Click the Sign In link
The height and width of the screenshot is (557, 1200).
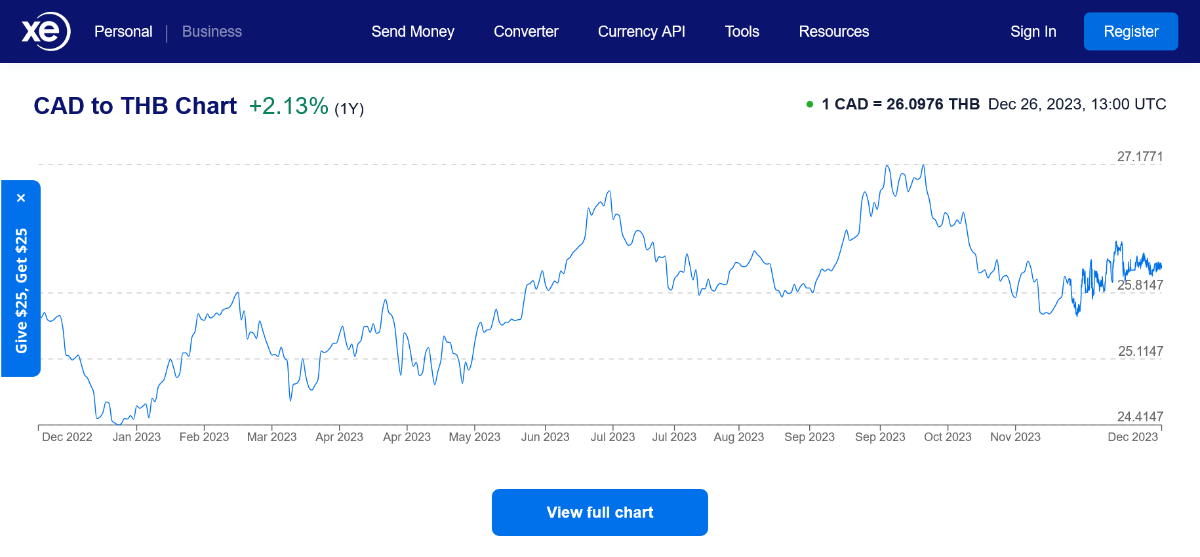coord(1033,32)
